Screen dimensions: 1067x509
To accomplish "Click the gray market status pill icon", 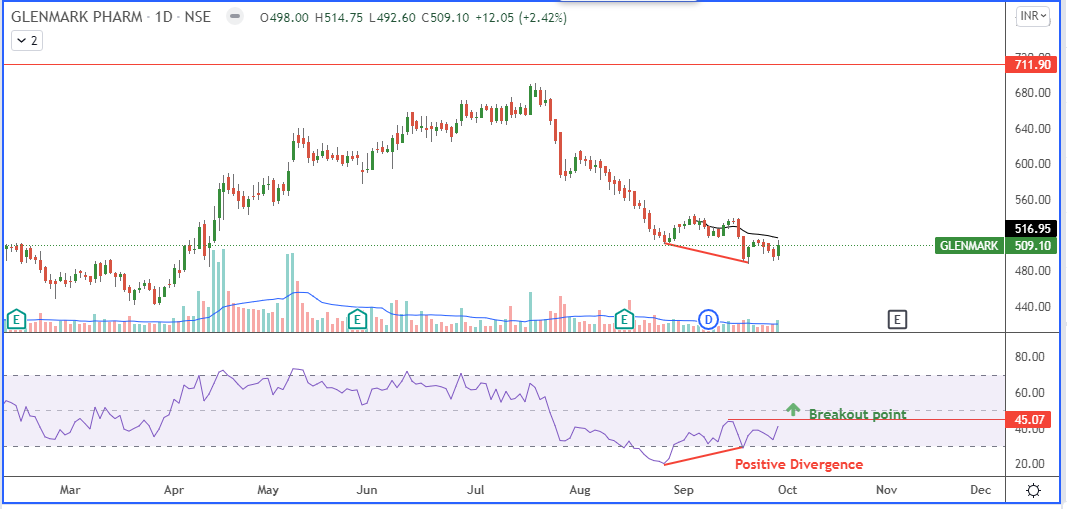I will pos(235,17).
